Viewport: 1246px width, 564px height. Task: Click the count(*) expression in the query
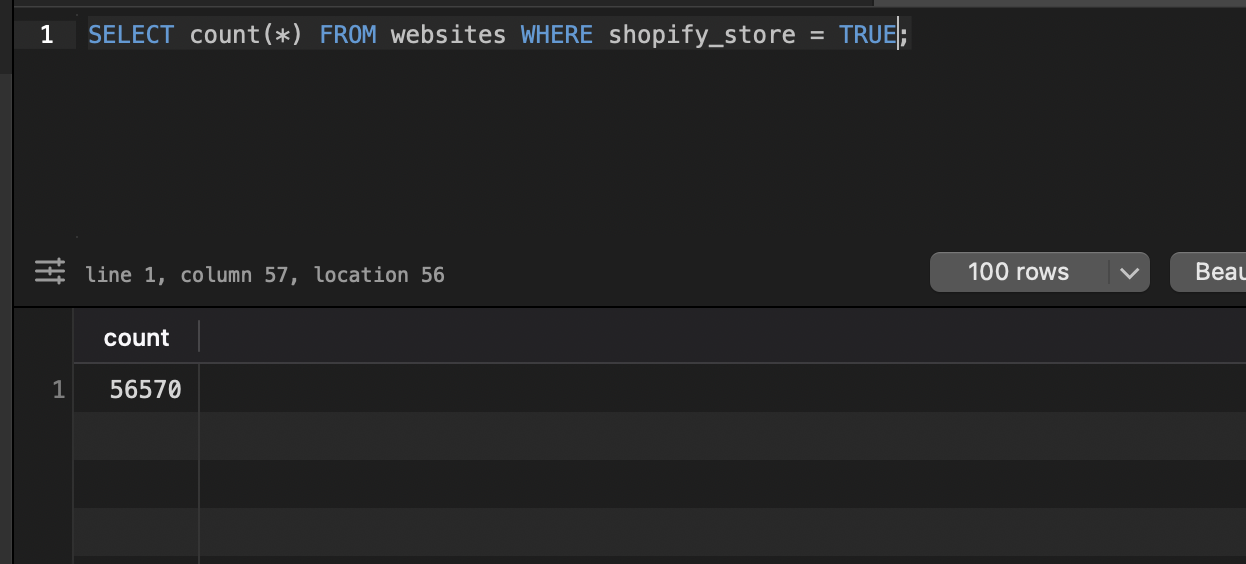pos(246,35)
